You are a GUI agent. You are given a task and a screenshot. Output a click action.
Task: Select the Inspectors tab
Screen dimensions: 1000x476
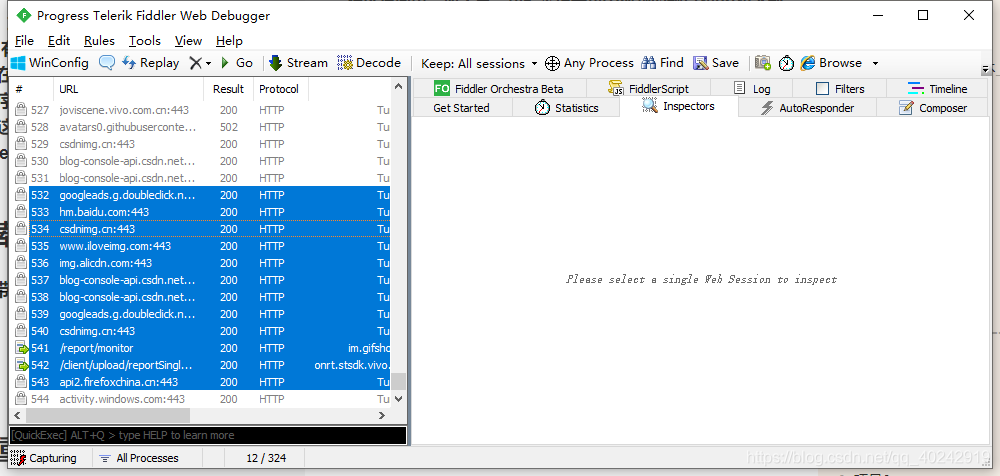pos(679,107)
